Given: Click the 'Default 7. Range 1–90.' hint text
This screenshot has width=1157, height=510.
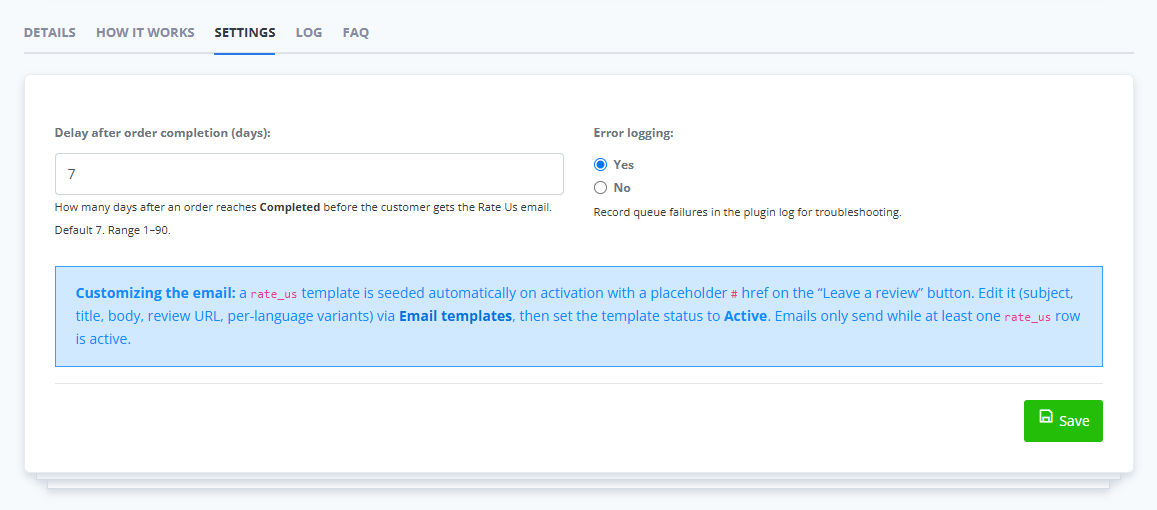Looking at the screenshot, I should click(113, 230).
